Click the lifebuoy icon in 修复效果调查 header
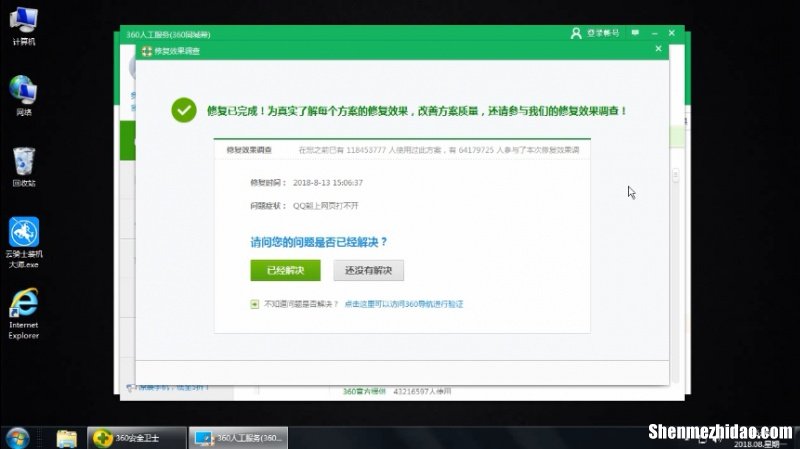 pyautogui.click(x=147, y=51)
